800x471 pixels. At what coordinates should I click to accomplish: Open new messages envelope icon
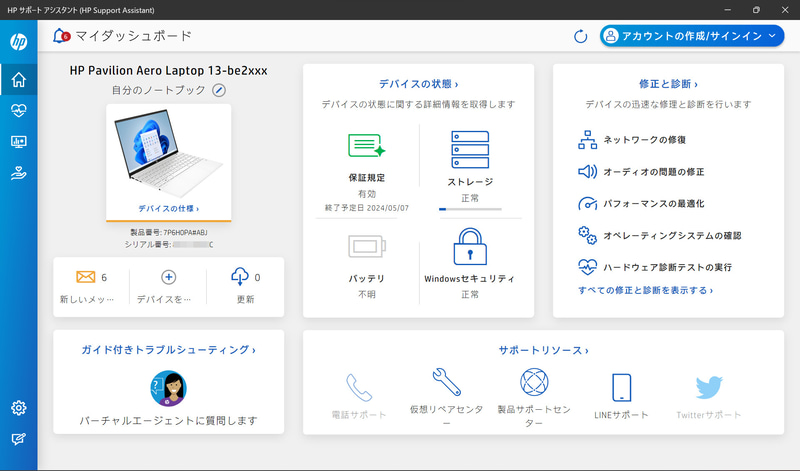(x=85, y=277)
